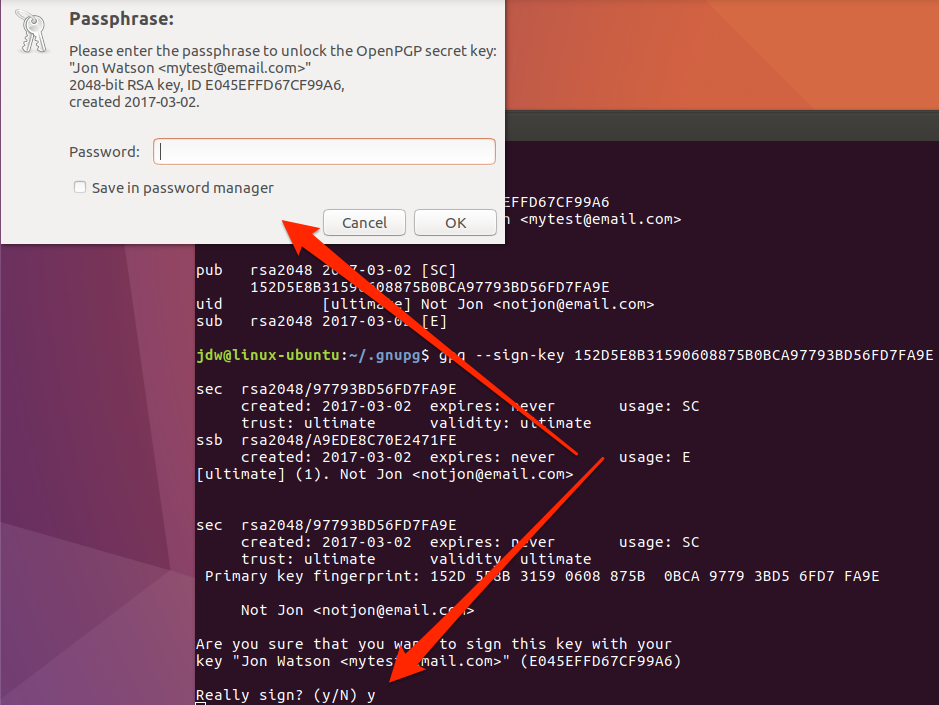Click "ssb rsa2048/A9EDE8C70E2471FE" terminal line
Viewport: 939px width, 705px height.
pos(326,440)
